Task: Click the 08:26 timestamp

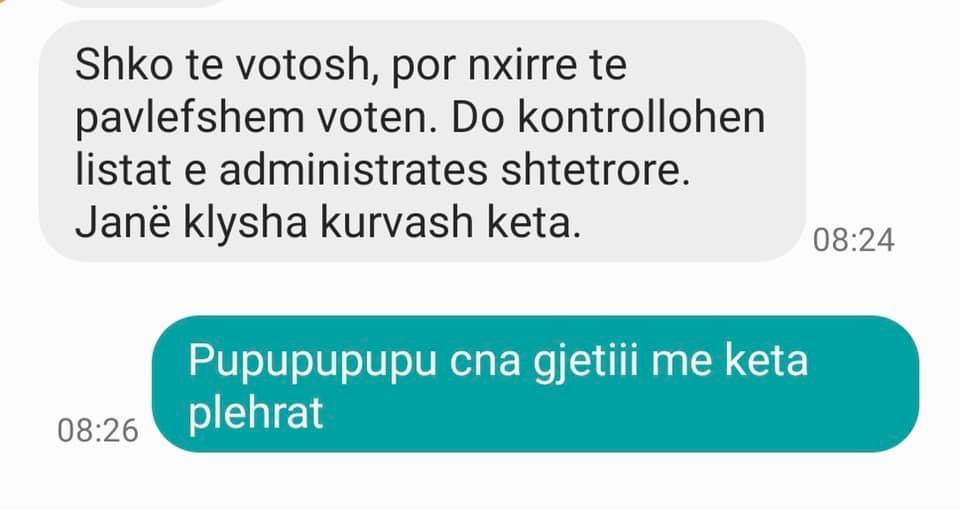Action: (98, 430)
